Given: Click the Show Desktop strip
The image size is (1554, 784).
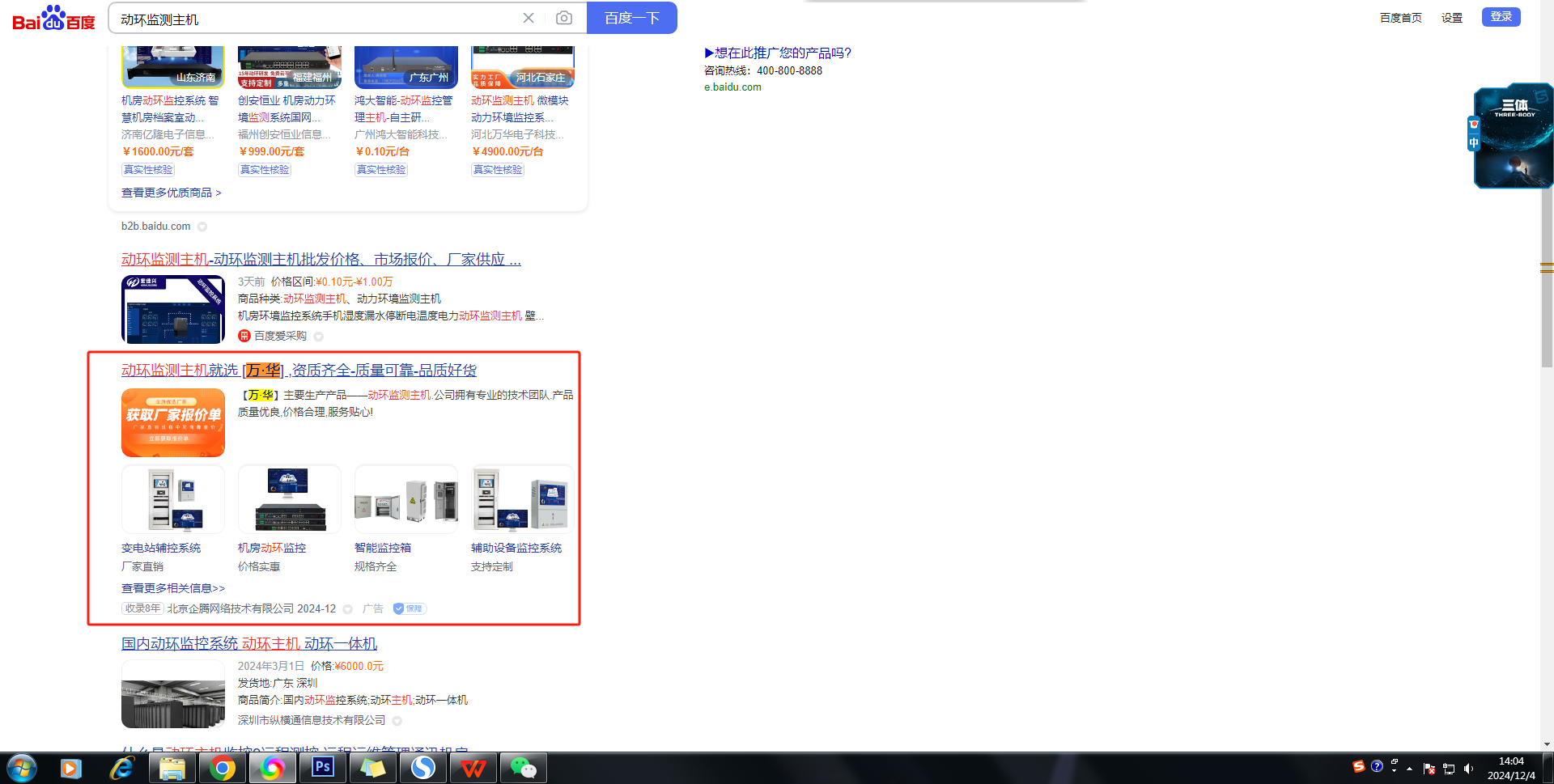Looking at the screenshot, I should (1548, 768).
